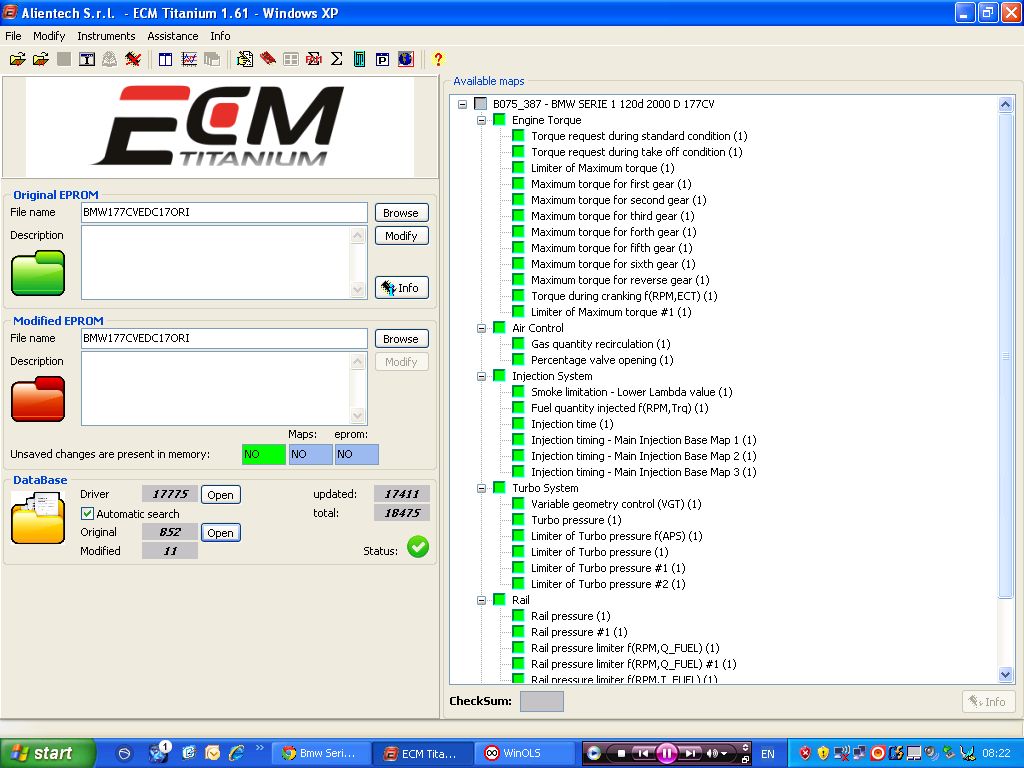Toggle checkbox for Gas quantity recirculation (1)
This screenshot has width=1024, height=768.
[519, 344]
